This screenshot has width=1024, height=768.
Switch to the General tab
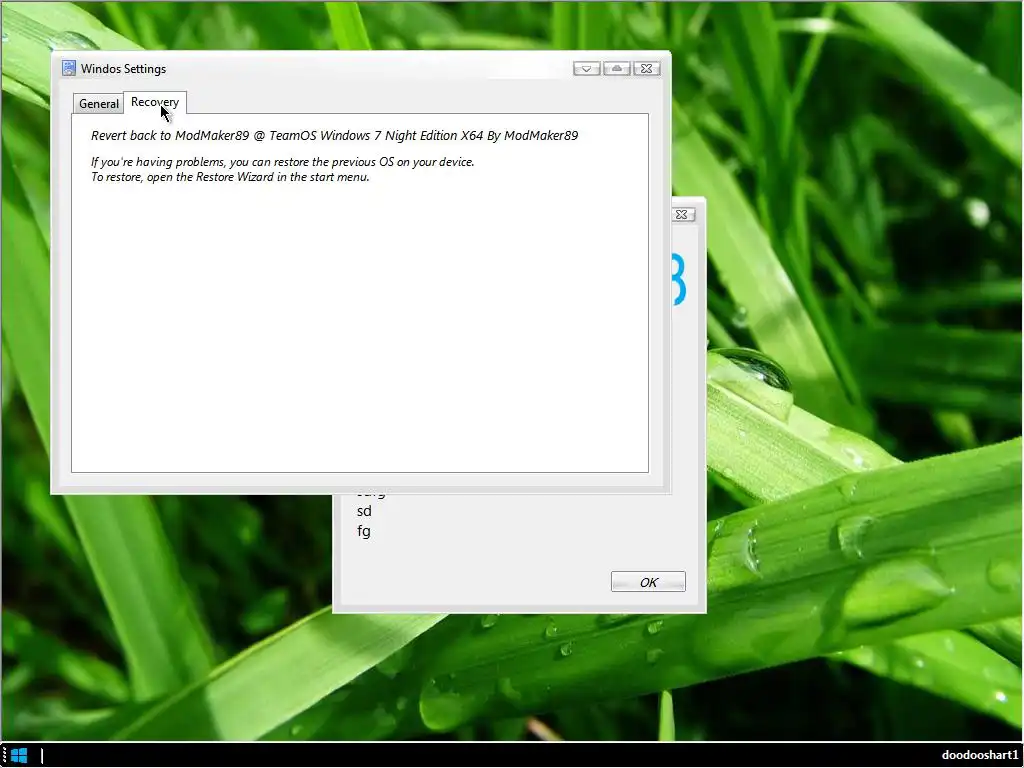coord(99,104)
